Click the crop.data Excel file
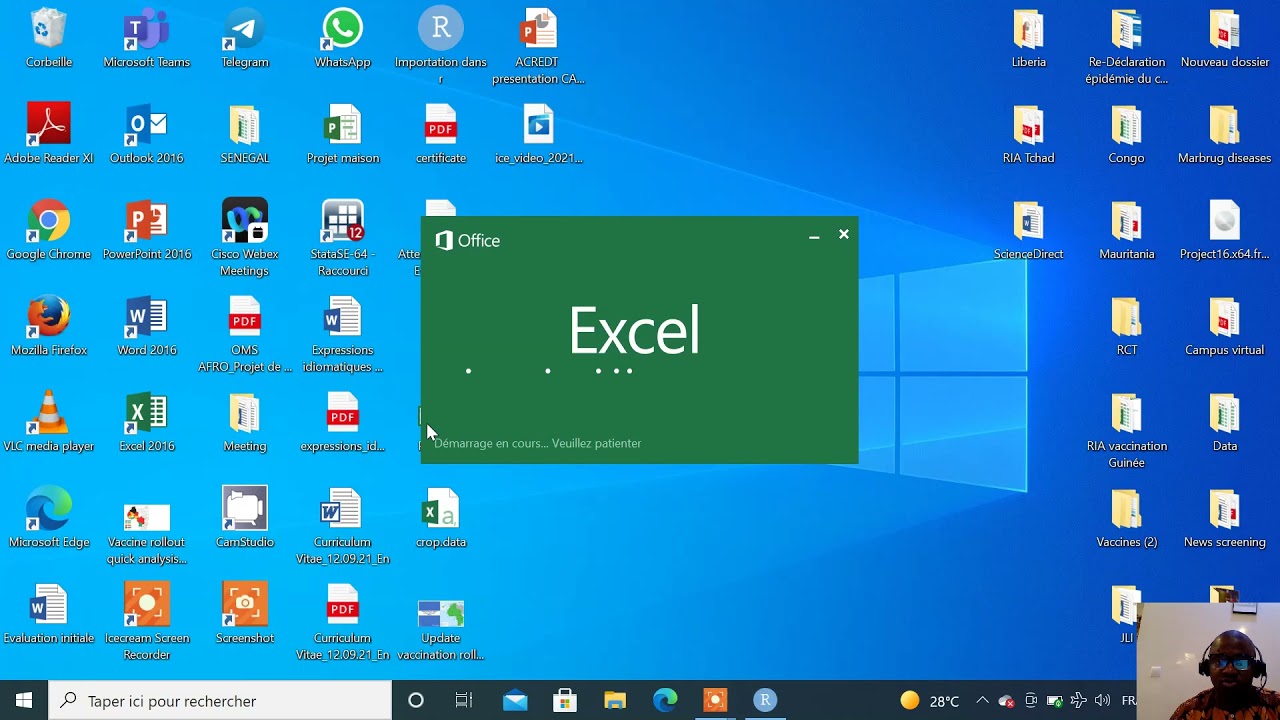 (x=441, y=518)
